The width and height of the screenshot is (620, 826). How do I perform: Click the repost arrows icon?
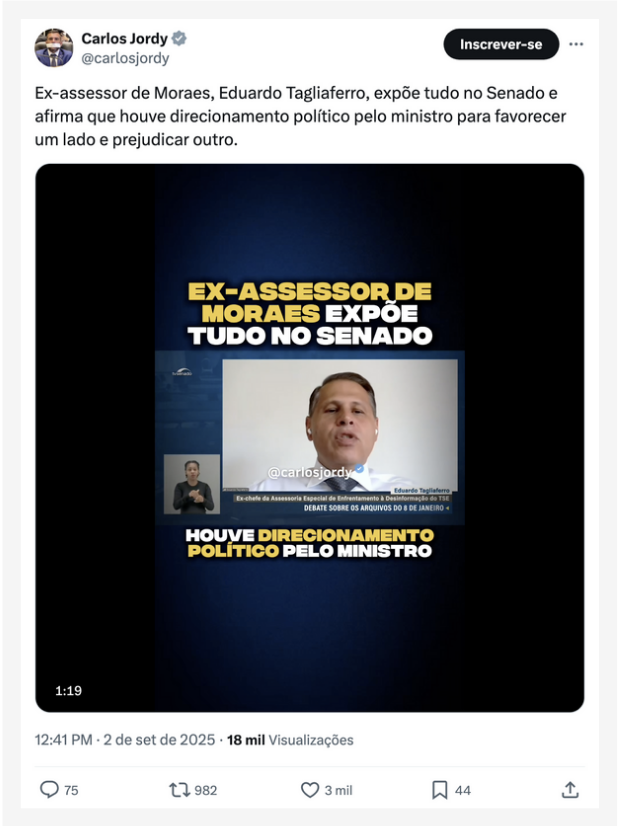coord(179,790)
